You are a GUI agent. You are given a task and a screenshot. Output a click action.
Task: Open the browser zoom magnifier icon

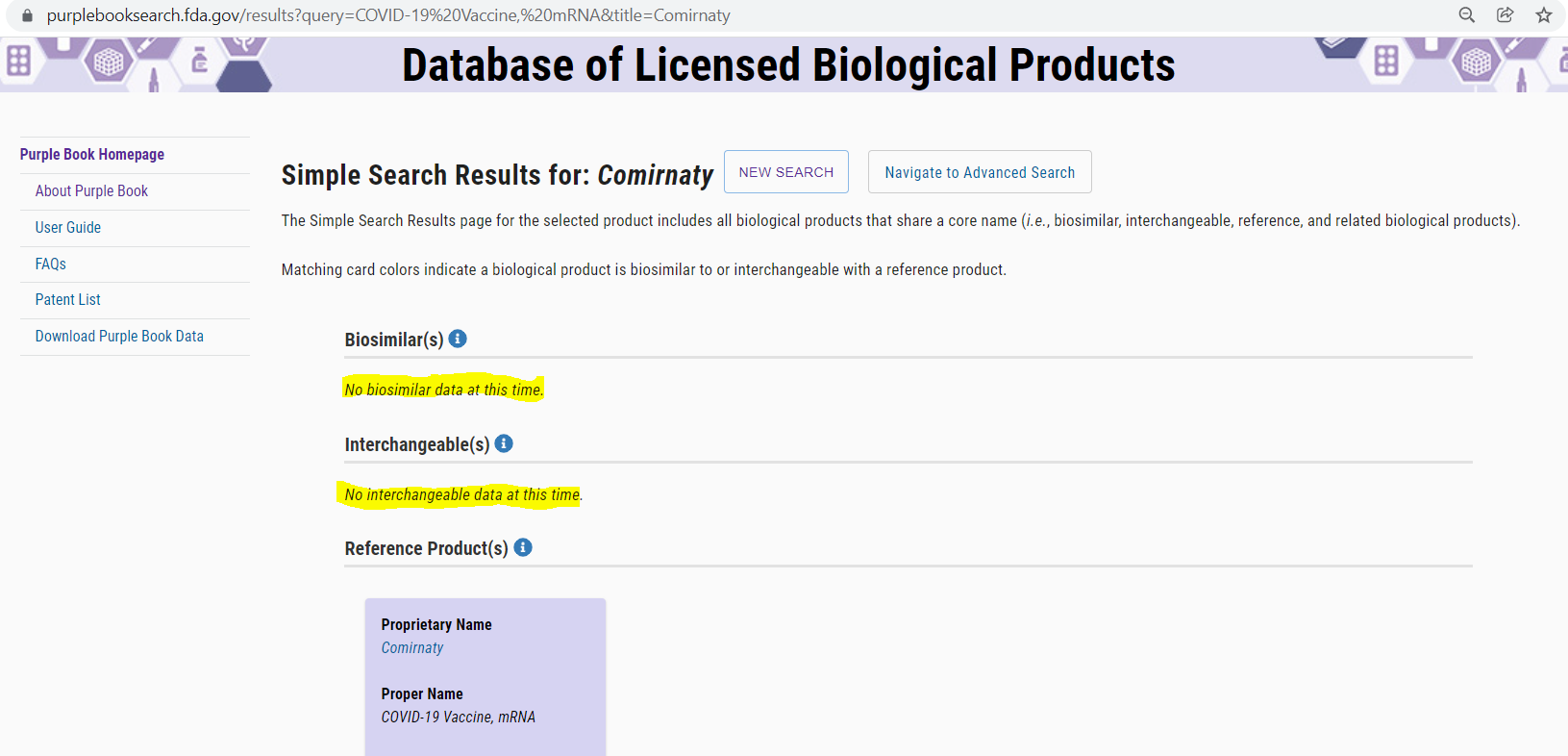pyautogui.click(x=1466, y=15)
